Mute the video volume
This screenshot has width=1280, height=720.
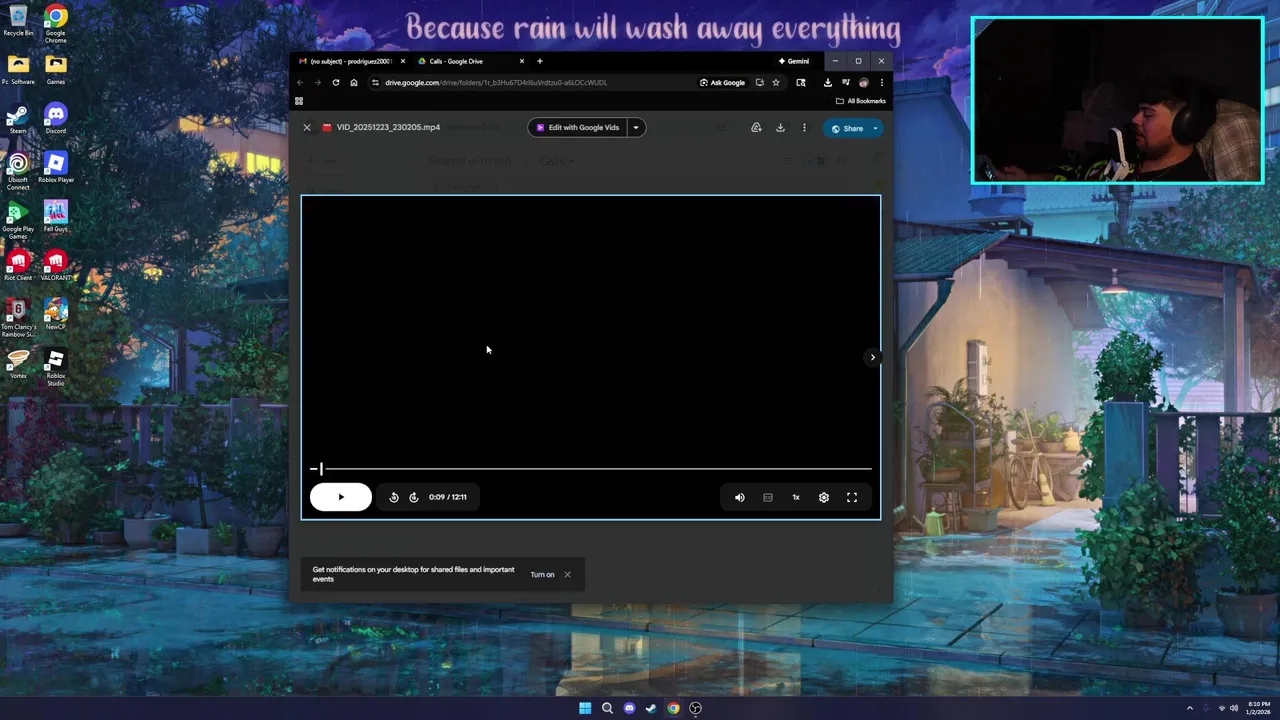tap(740, 497)
